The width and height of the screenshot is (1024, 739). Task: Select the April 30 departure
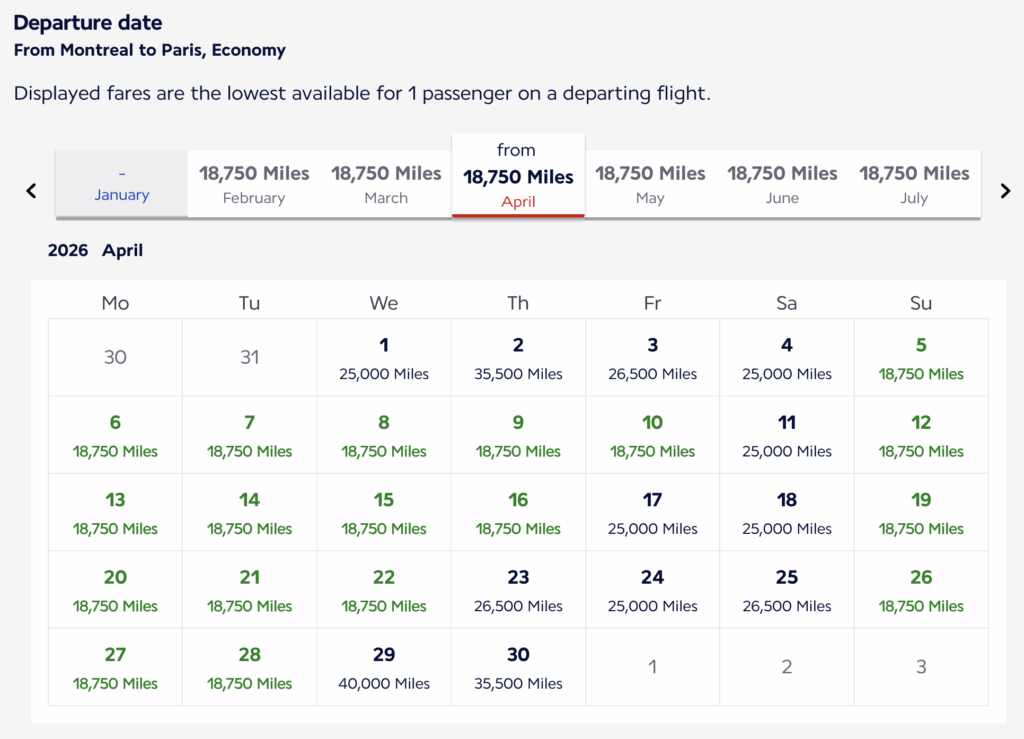[517, 667]
